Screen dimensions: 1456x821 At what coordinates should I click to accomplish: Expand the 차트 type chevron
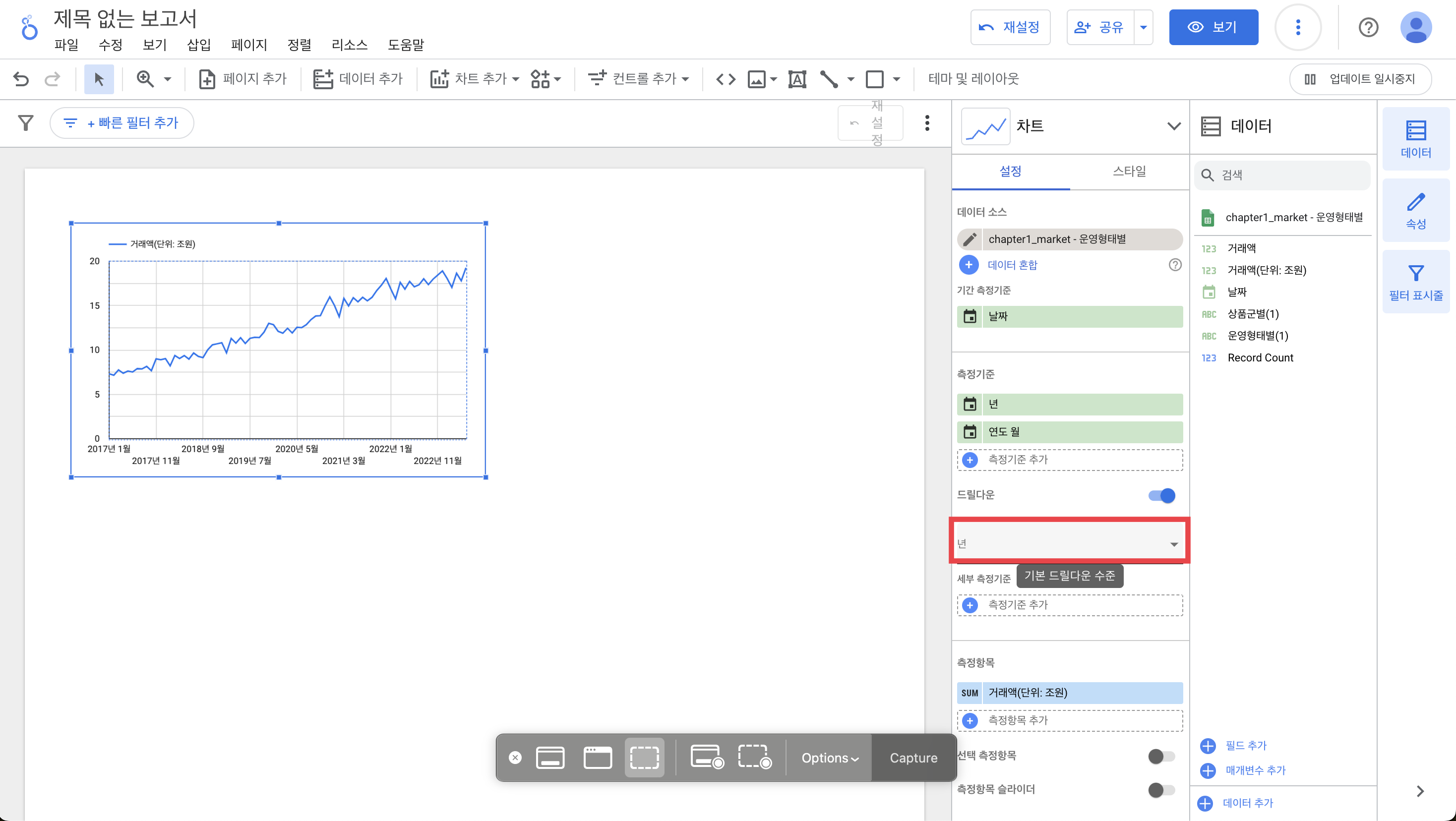click(x=1174, y=126)
